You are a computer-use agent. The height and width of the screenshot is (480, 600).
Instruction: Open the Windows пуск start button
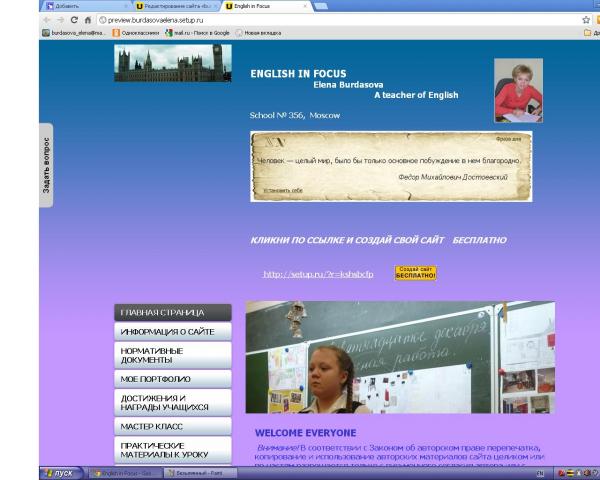tap(61, 473)
